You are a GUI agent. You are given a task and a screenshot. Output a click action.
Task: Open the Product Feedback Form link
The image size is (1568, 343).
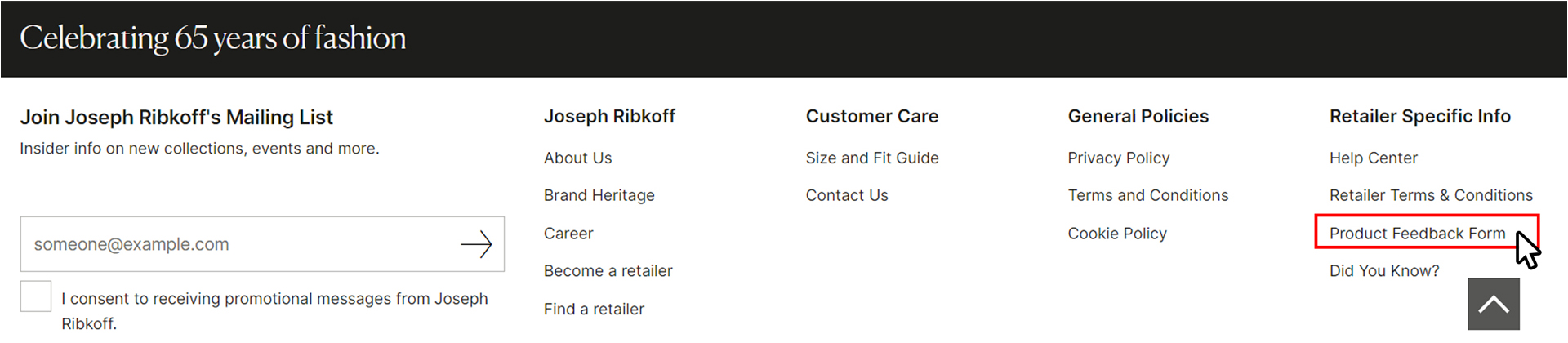(x=1417, y=234)
